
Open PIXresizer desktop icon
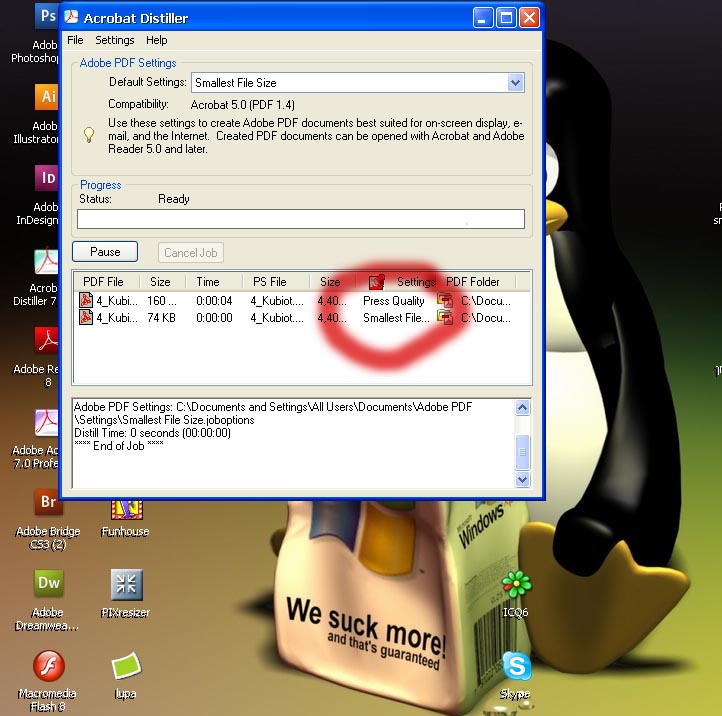pyautogui.click(x=126, y=584)
